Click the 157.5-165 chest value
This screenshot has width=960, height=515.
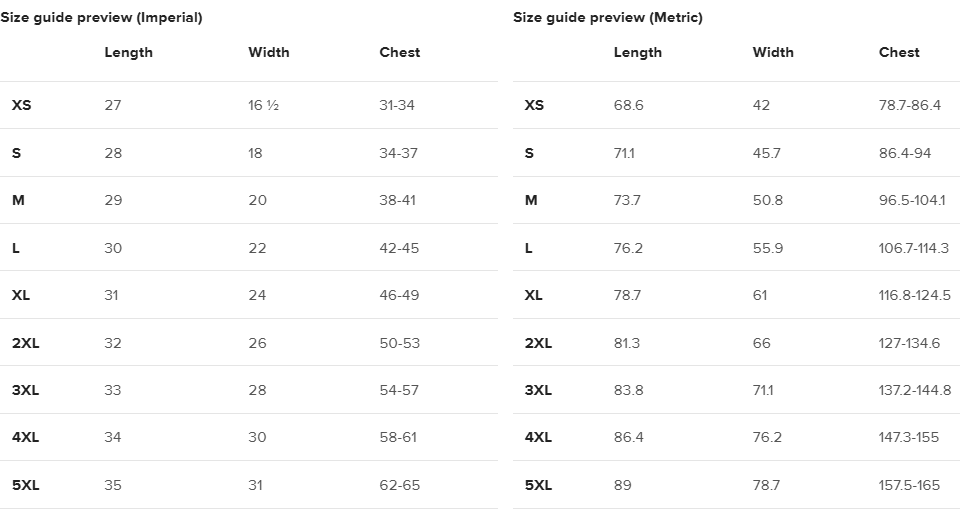tap(909, 485)
